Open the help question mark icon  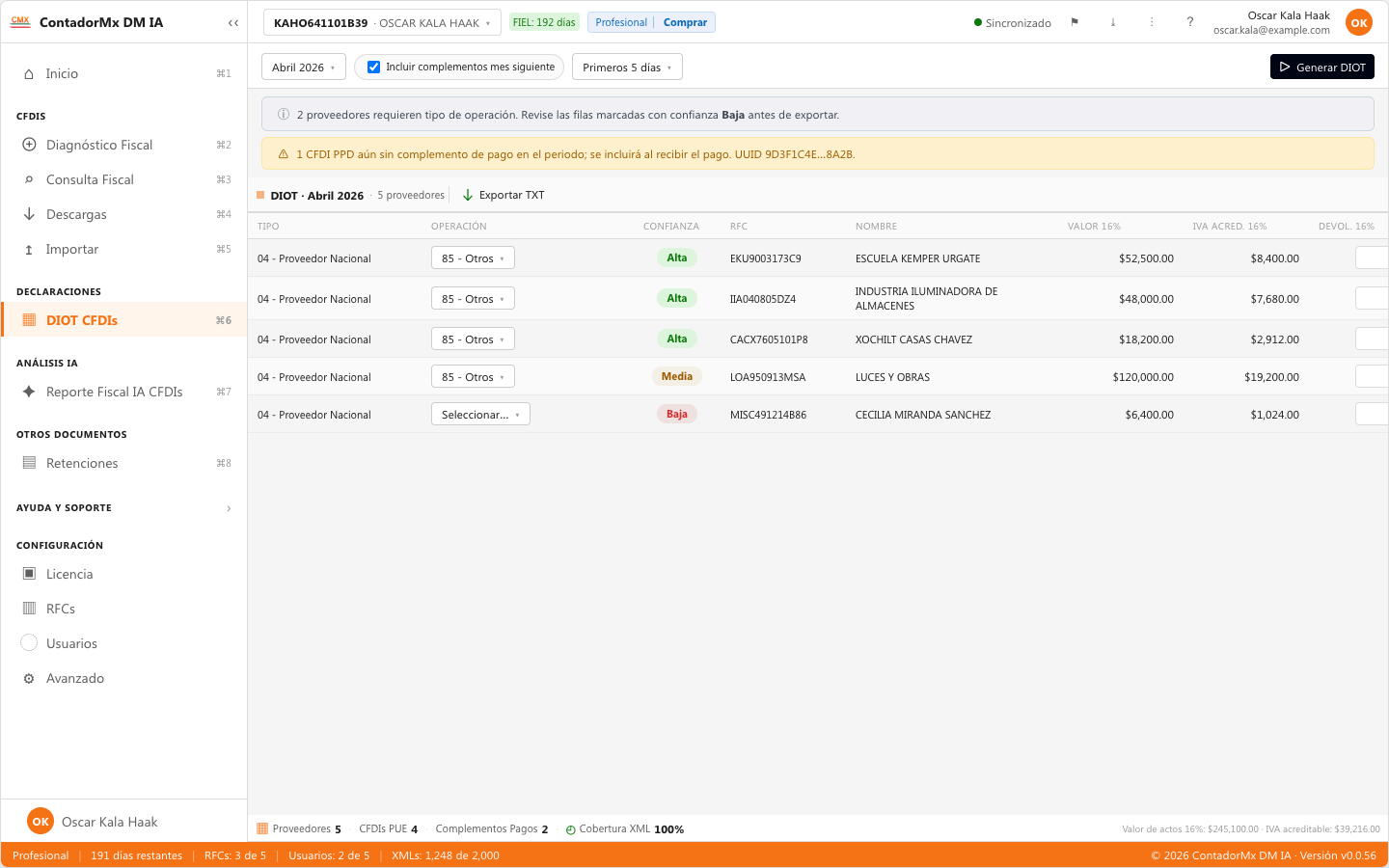tap(1190, 22)
